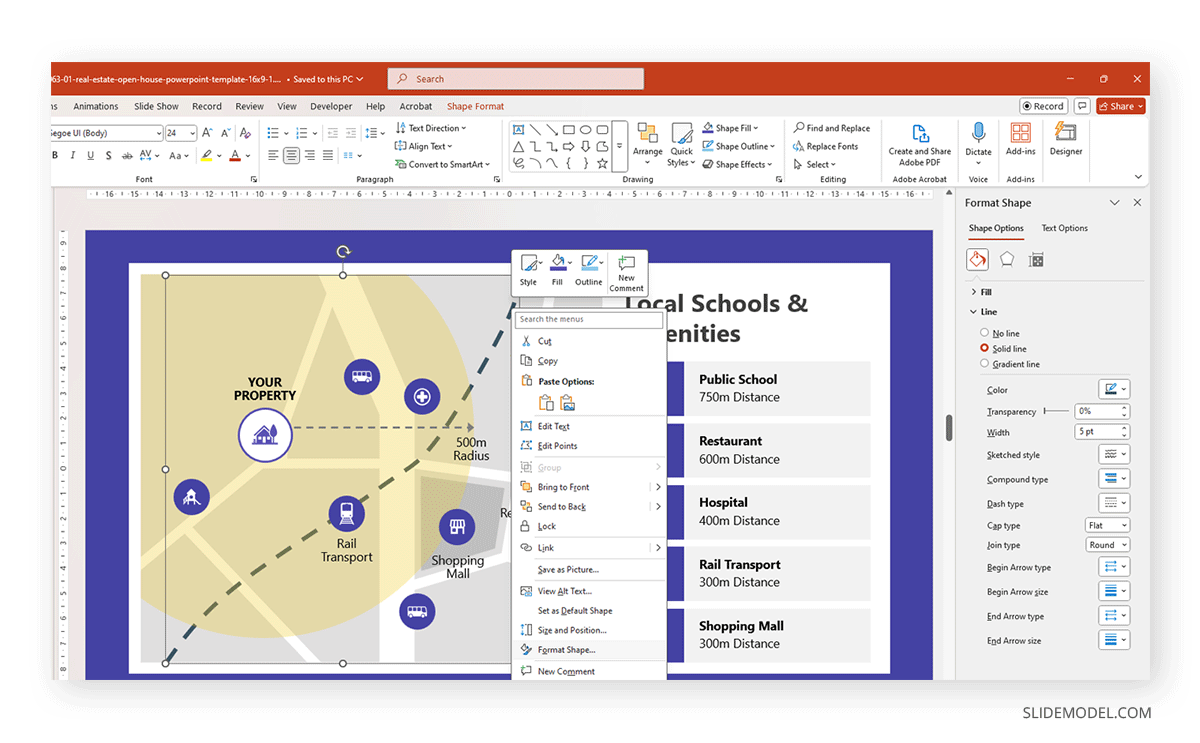Viewport: 1200px width, 743px height.
Task: Open the Cap type dropdown
Action: coord(1107,524)
